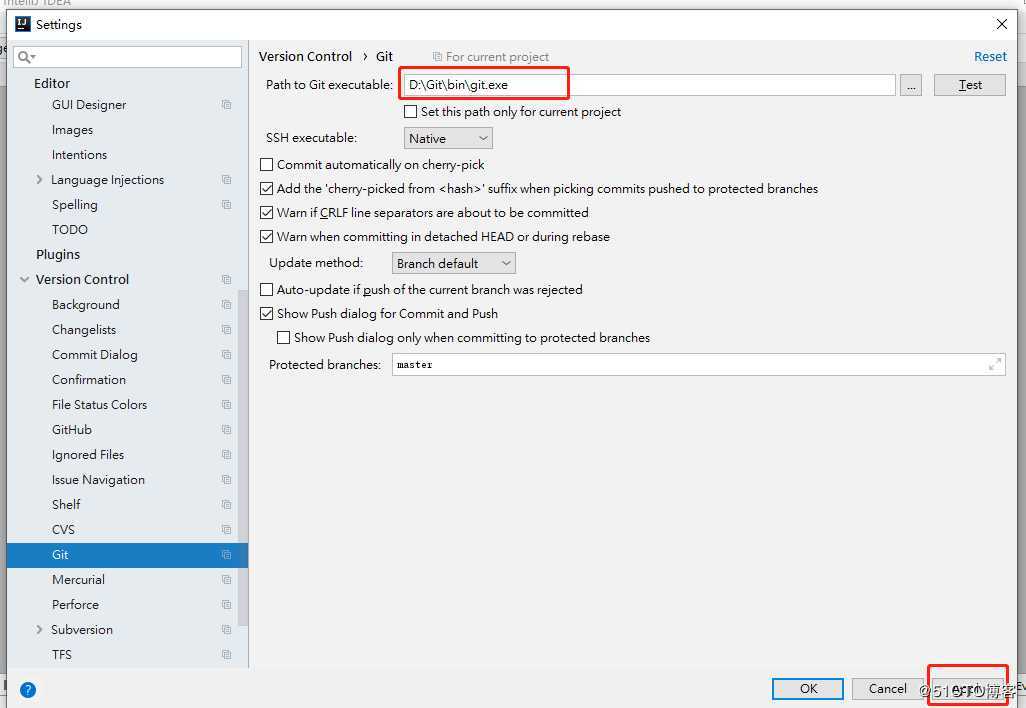Uncheck detached HEAD or rebase warning
This screenshot has width=1026, height=708.
click(266, 236)
